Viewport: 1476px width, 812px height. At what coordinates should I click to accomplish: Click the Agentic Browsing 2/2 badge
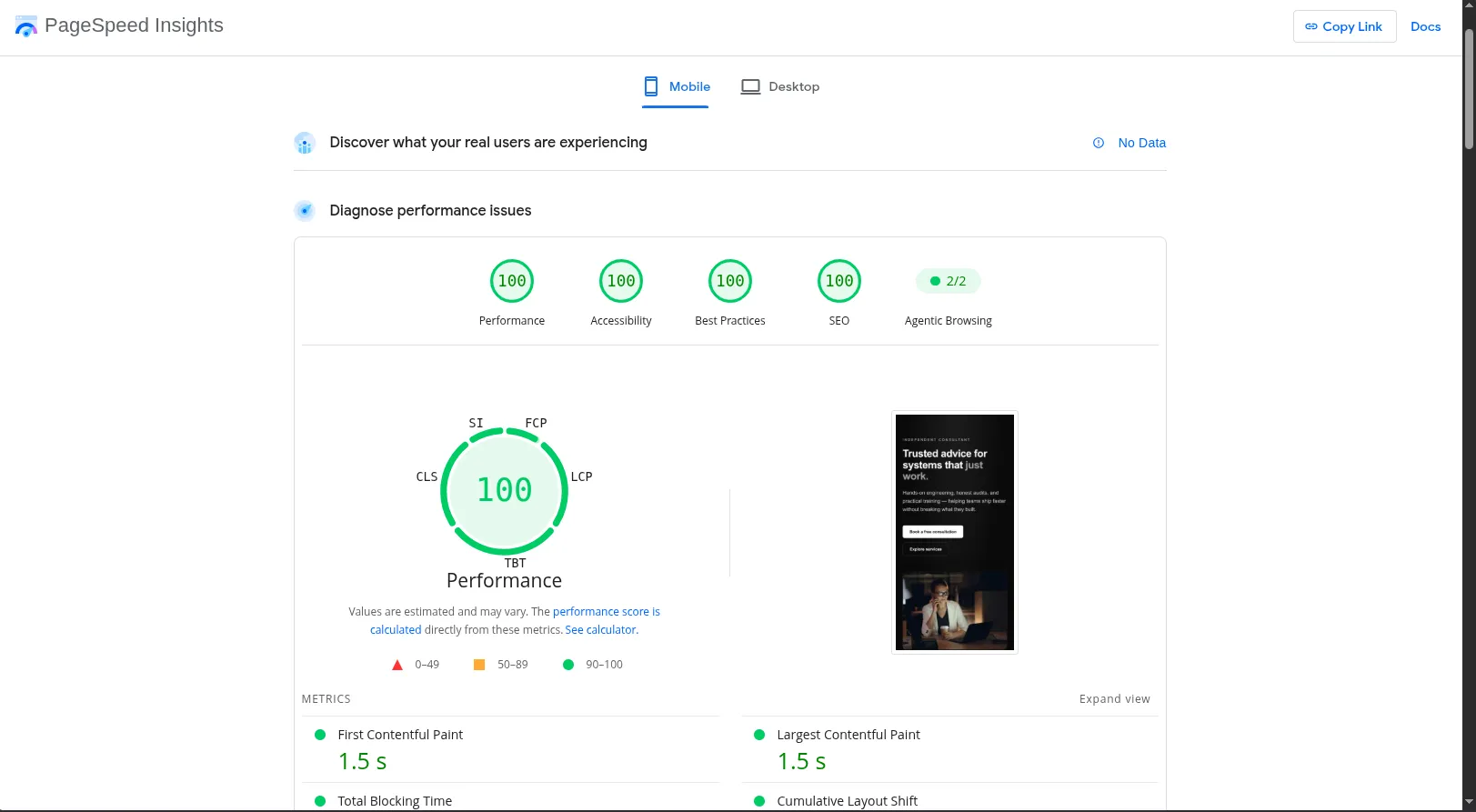pos(948,281)
